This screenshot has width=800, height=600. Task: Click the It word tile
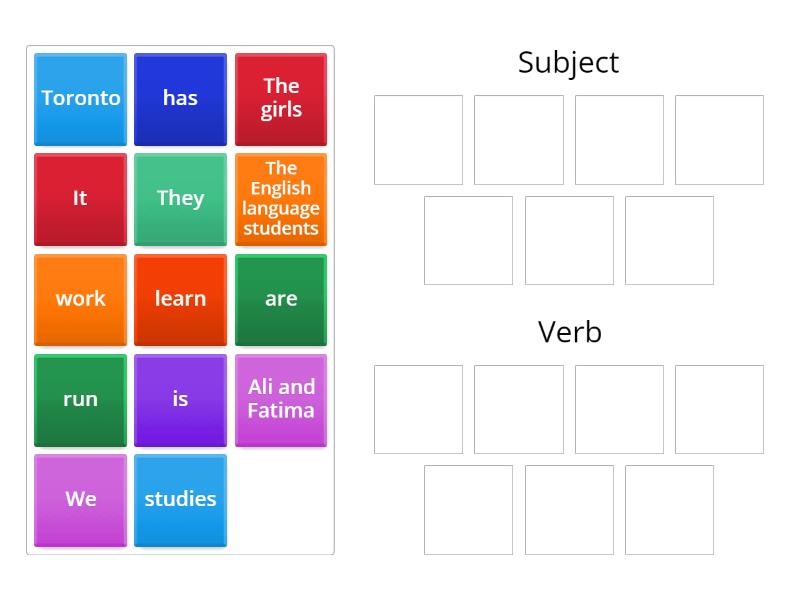80,199
